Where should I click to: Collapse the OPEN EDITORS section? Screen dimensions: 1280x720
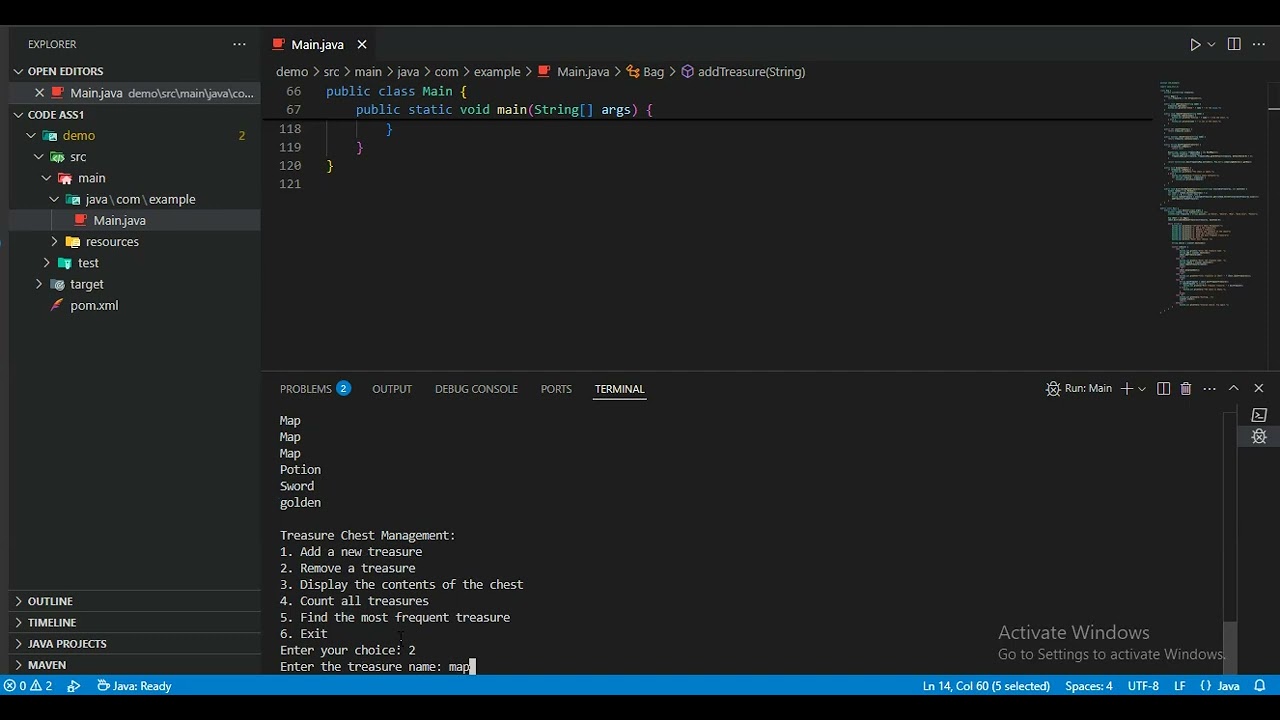point(65,71)
